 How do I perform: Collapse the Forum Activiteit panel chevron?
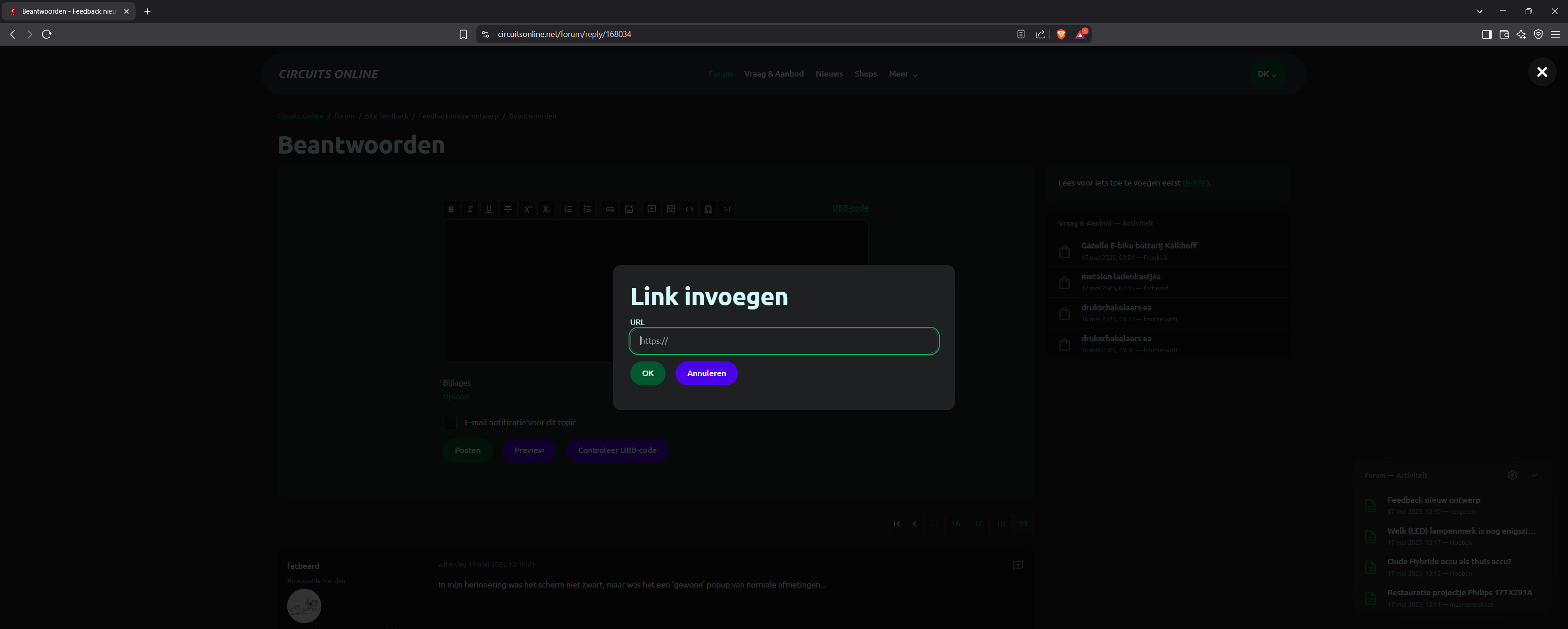1534,475
